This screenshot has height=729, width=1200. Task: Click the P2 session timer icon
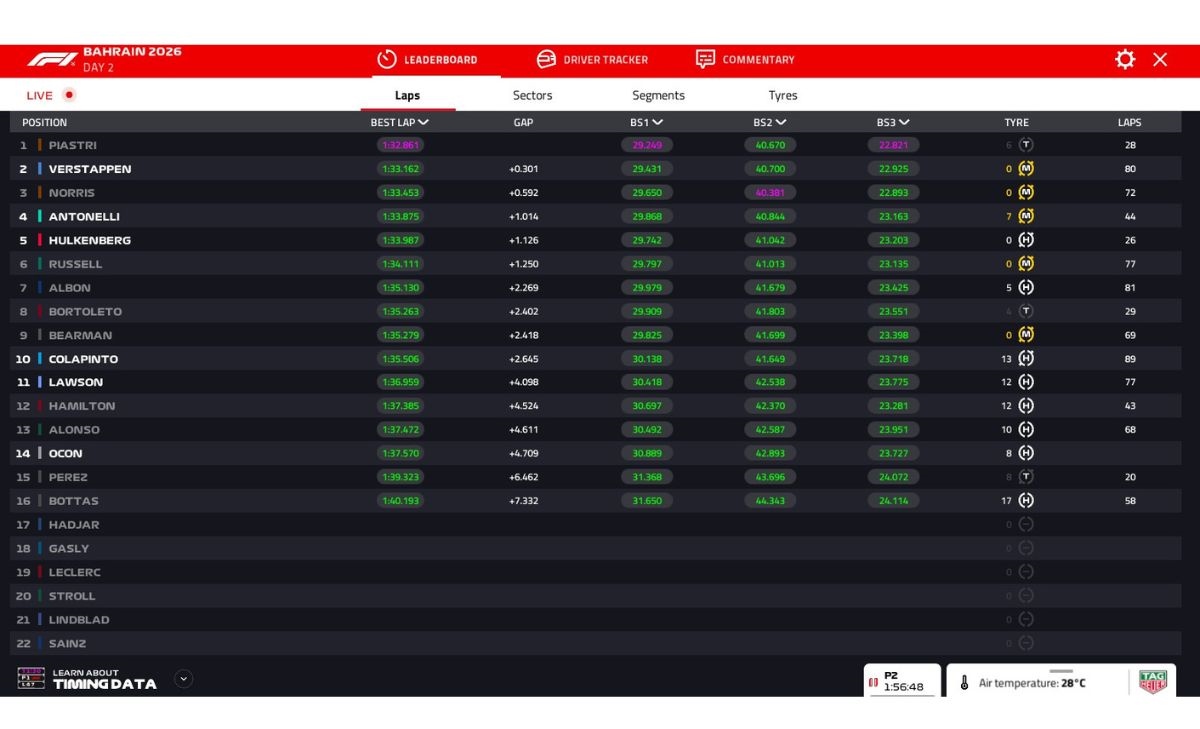point(873,681)
